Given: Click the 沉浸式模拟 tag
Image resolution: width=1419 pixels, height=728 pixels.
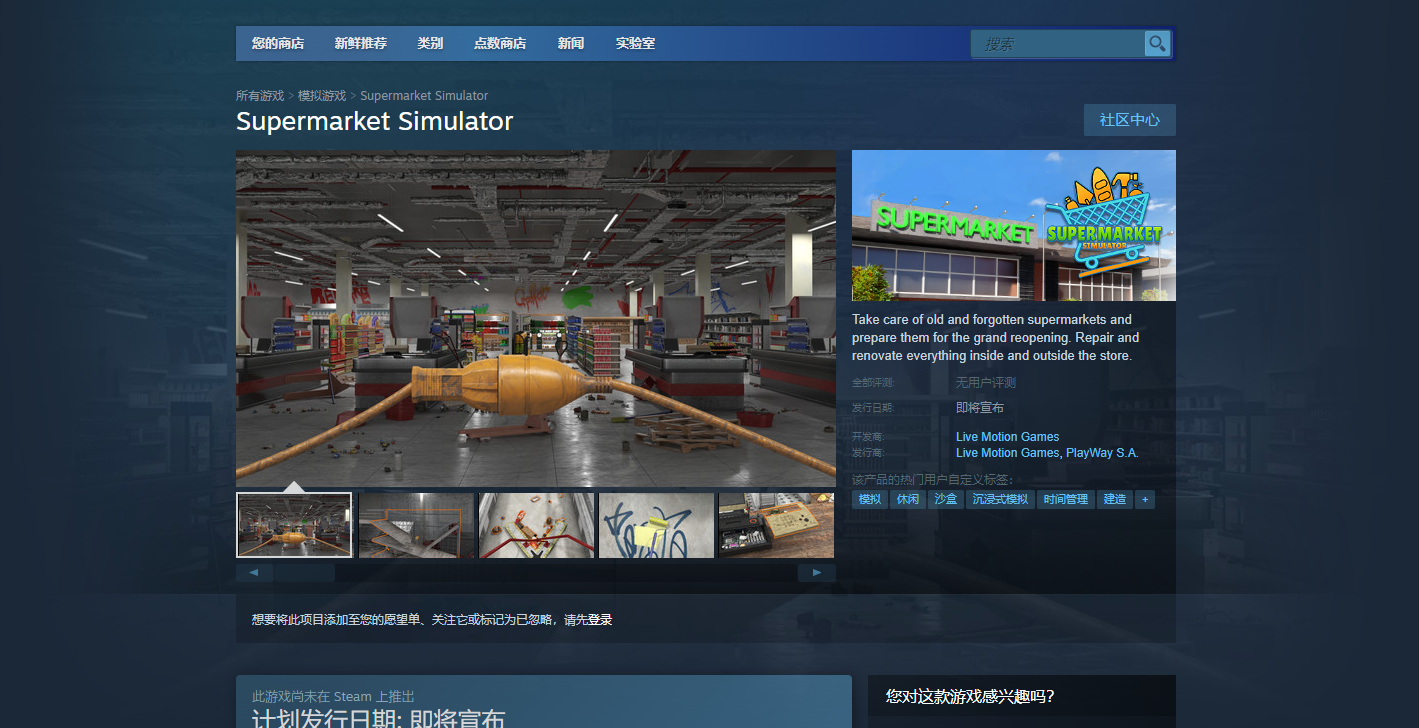Looking at the screenshot, I should [x=1000, y=499].
